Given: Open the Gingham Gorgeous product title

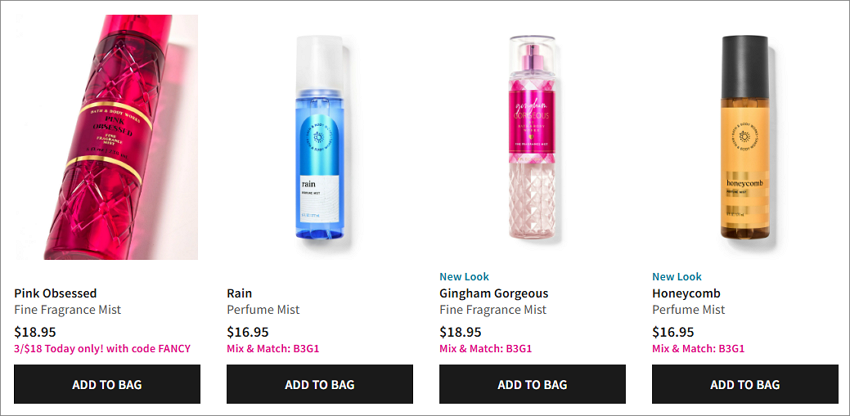Looking at the screenshot, I should (x=494, y=293).
